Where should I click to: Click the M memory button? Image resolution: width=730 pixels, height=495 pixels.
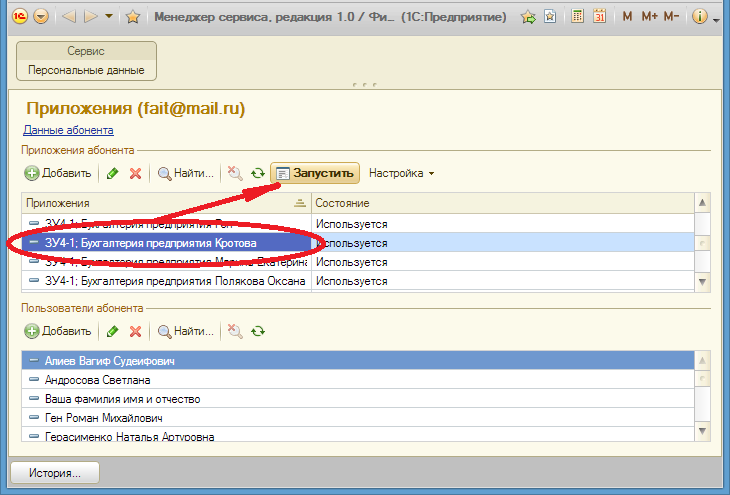[x=627, y=16]
